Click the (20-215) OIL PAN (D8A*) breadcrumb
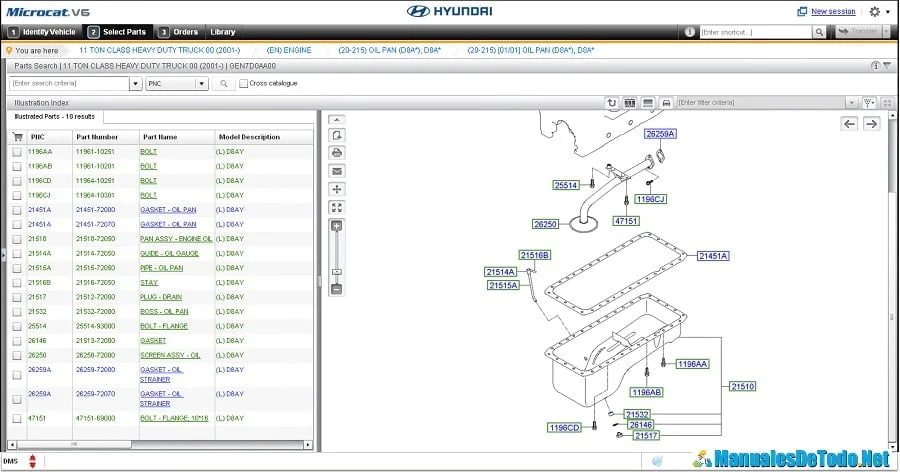The width and height of the screenshot is (900, 472). 390,51
